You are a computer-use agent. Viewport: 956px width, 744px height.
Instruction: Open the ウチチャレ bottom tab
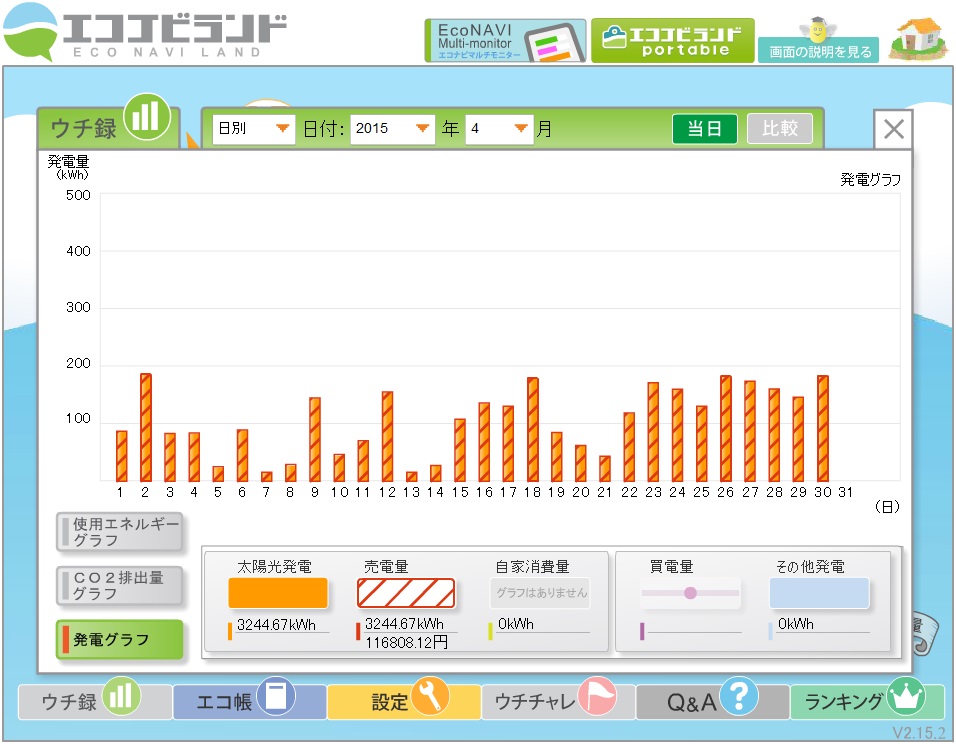558,702
